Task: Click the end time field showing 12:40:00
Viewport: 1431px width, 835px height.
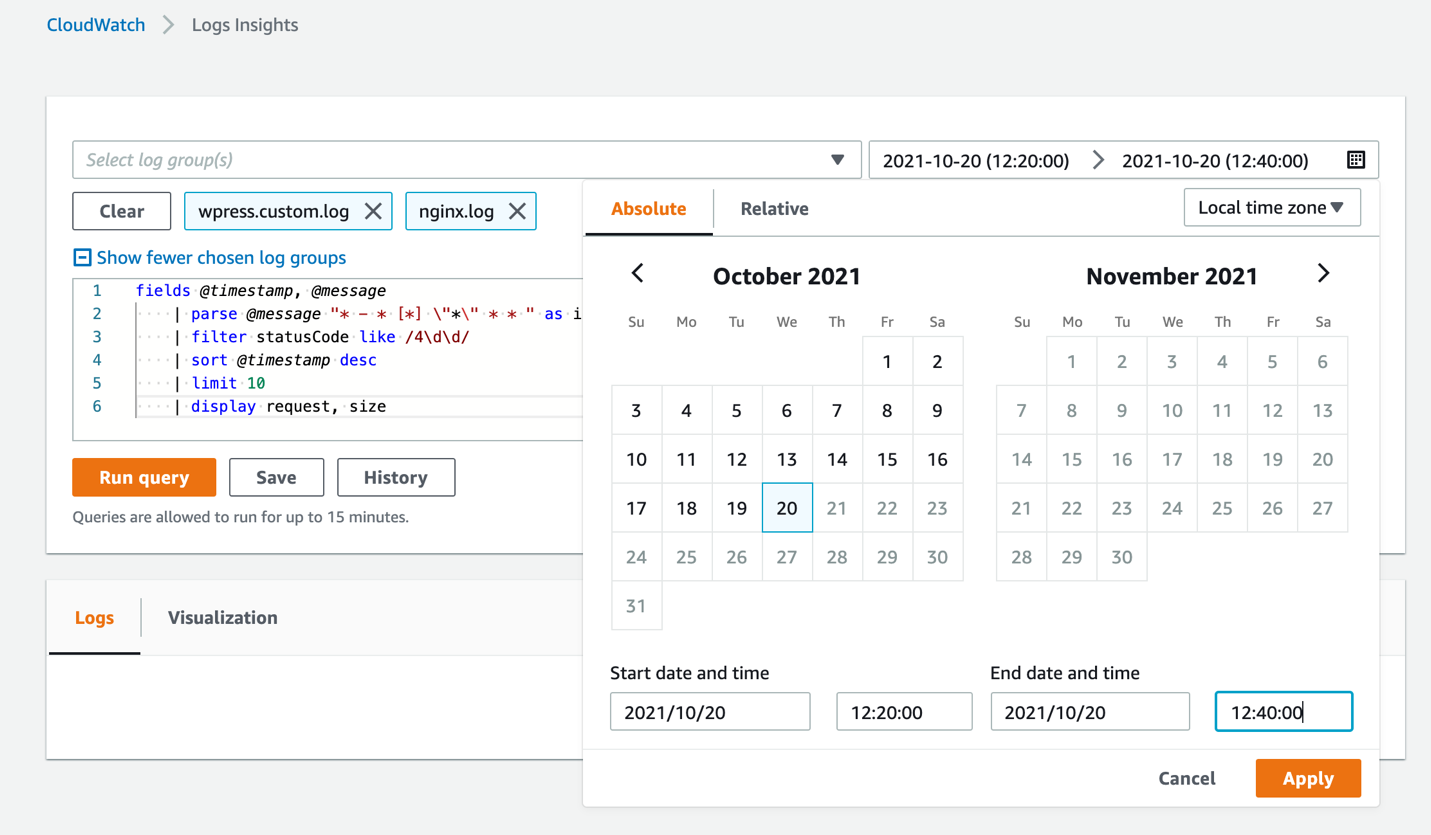Action: tap(1283, 710)
